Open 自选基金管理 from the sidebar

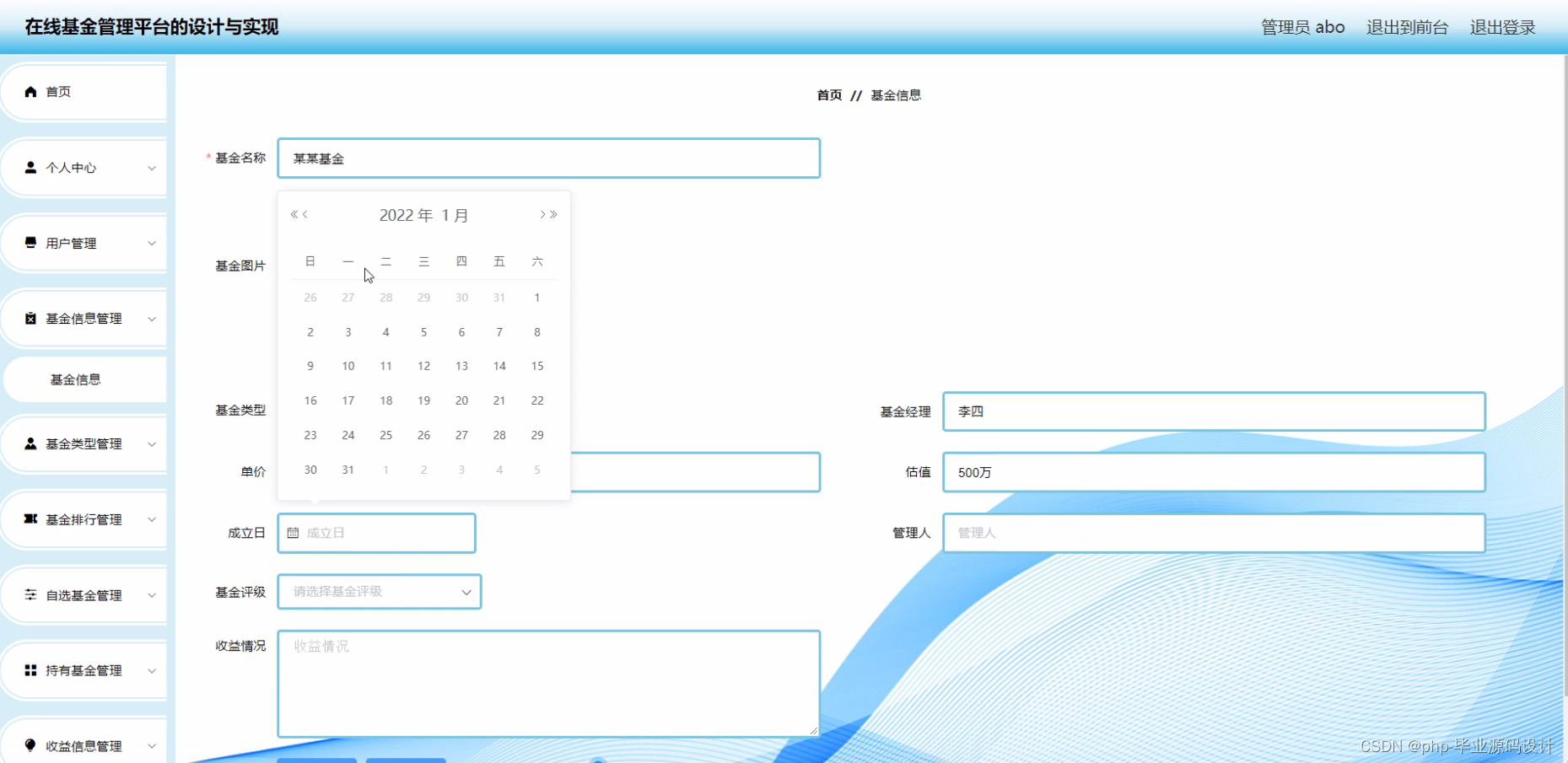[30, 594]
